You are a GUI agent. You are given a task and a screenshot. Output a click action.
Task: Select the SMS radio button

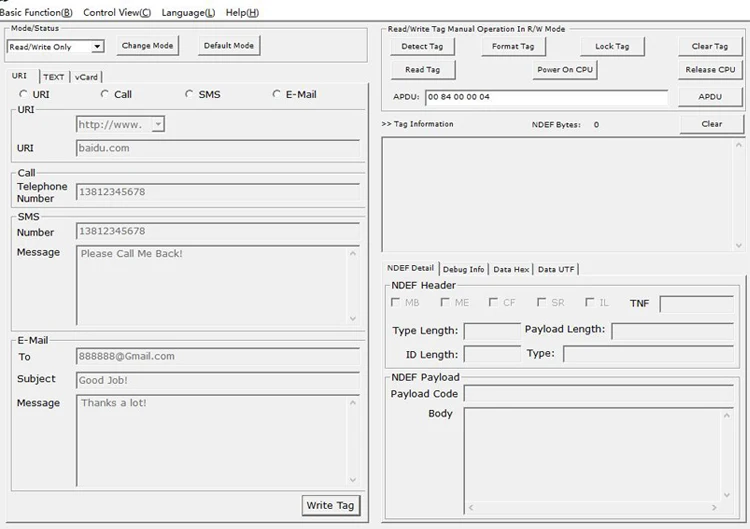190,94
